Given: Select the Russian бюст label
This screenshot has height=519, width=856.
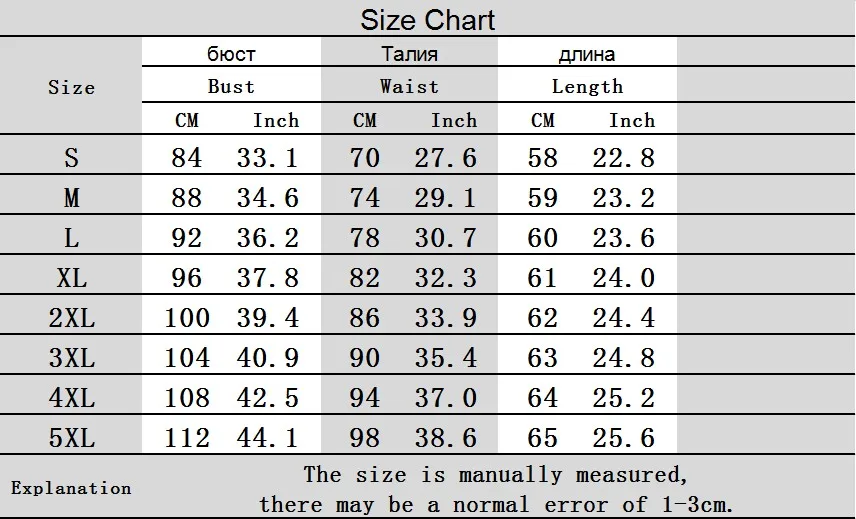Looking at the screenshot, I should coord(231,54).
